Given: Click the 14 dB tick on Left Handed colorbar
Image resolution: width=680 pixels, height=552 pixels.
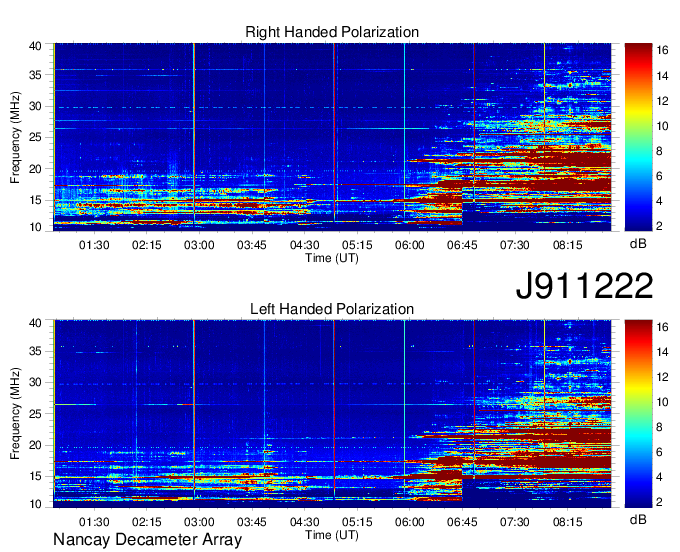Looking at the screenshot, I should point(662,352).
